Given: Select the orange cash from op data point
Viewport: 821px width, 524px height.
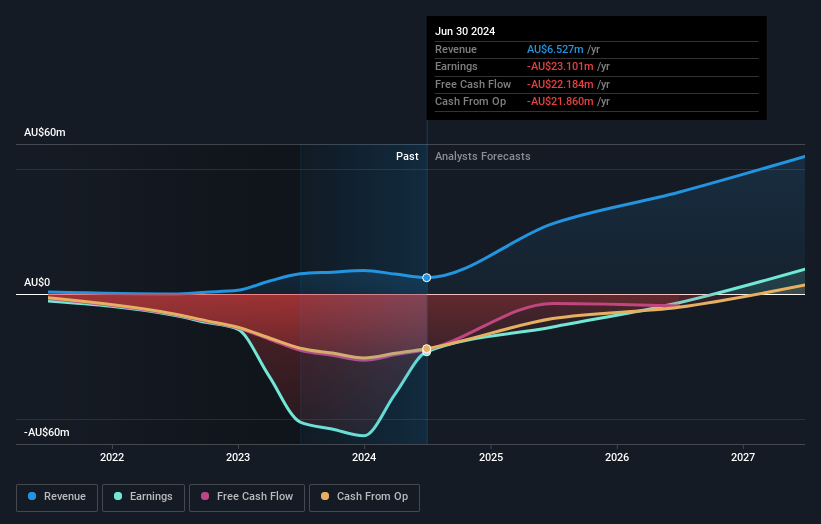Looking at the screenshot, I should click(x=427, y=349).
